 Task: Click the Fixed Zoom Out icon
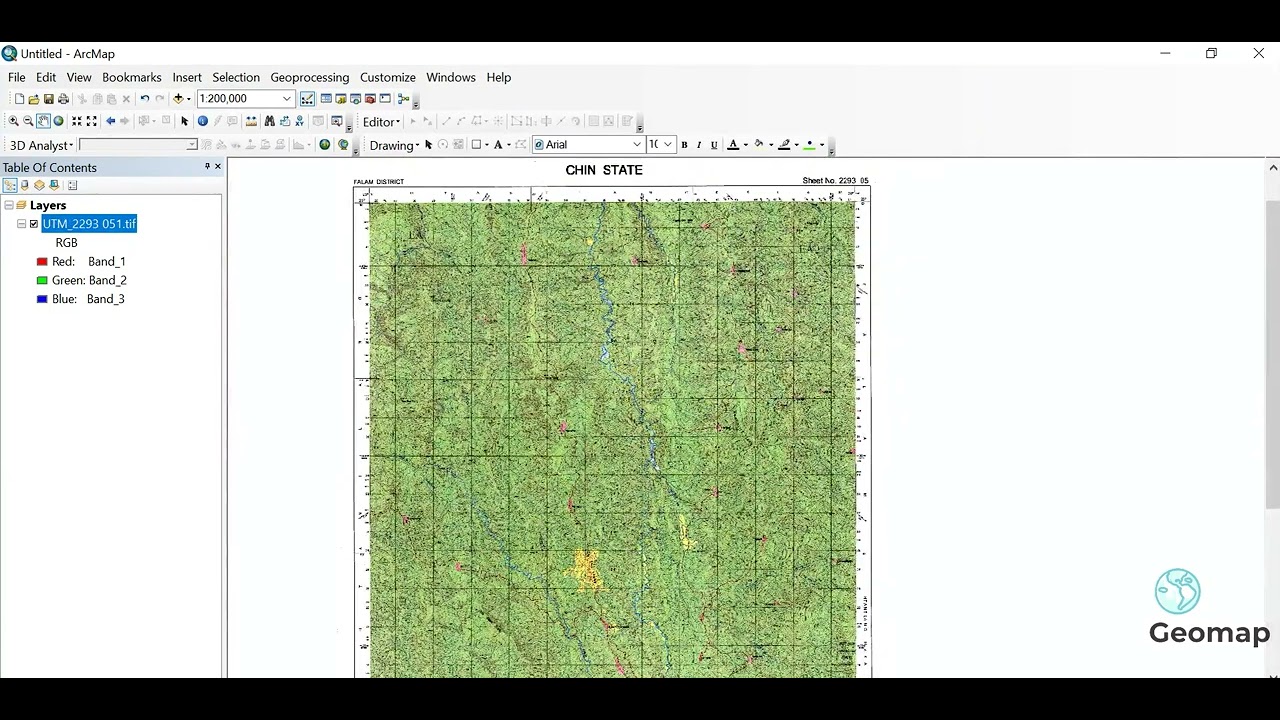coord(92,121)
